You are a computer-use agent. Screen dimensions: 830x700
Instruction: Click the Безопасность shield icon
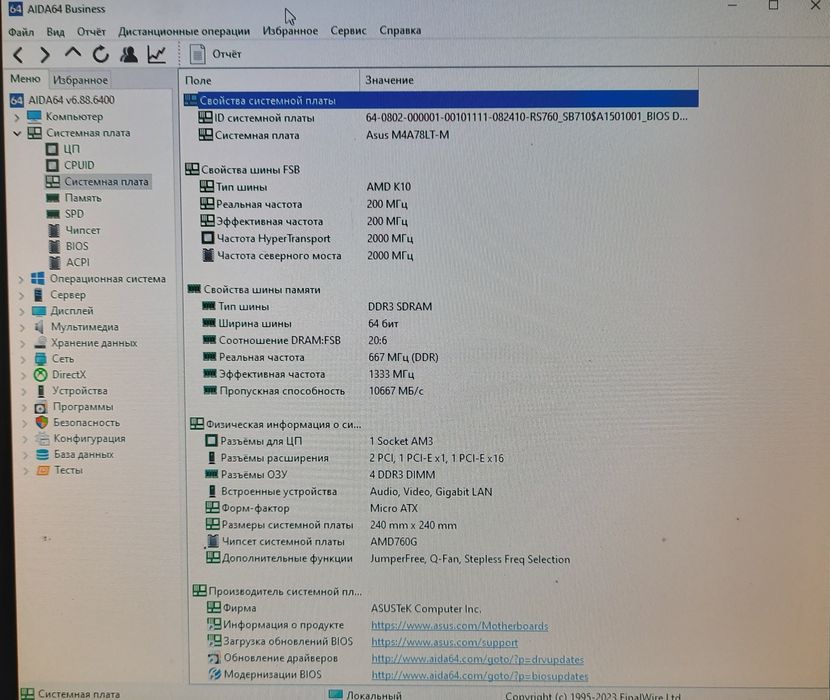[x=42, y=423]
